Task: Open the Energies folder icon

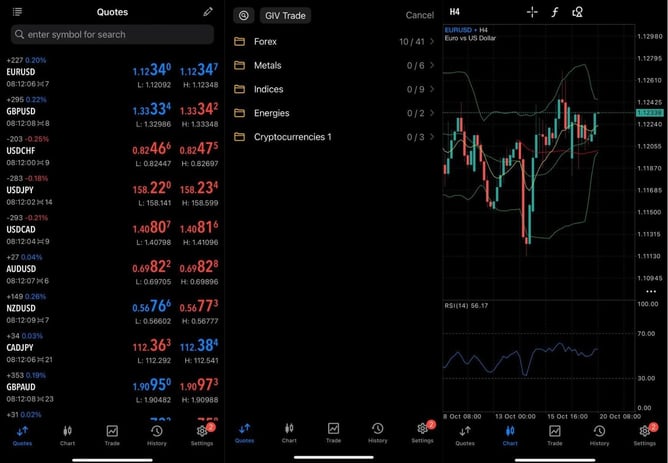Action: 239,113
